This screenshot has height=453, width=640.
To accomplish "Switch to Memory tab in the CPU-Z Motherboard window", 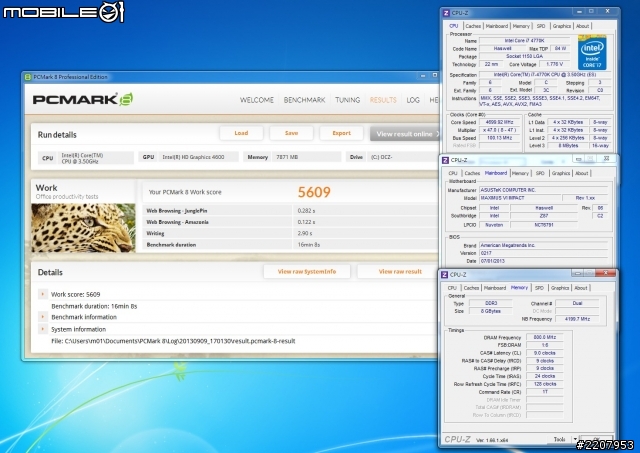I will (x=520, y=173).
